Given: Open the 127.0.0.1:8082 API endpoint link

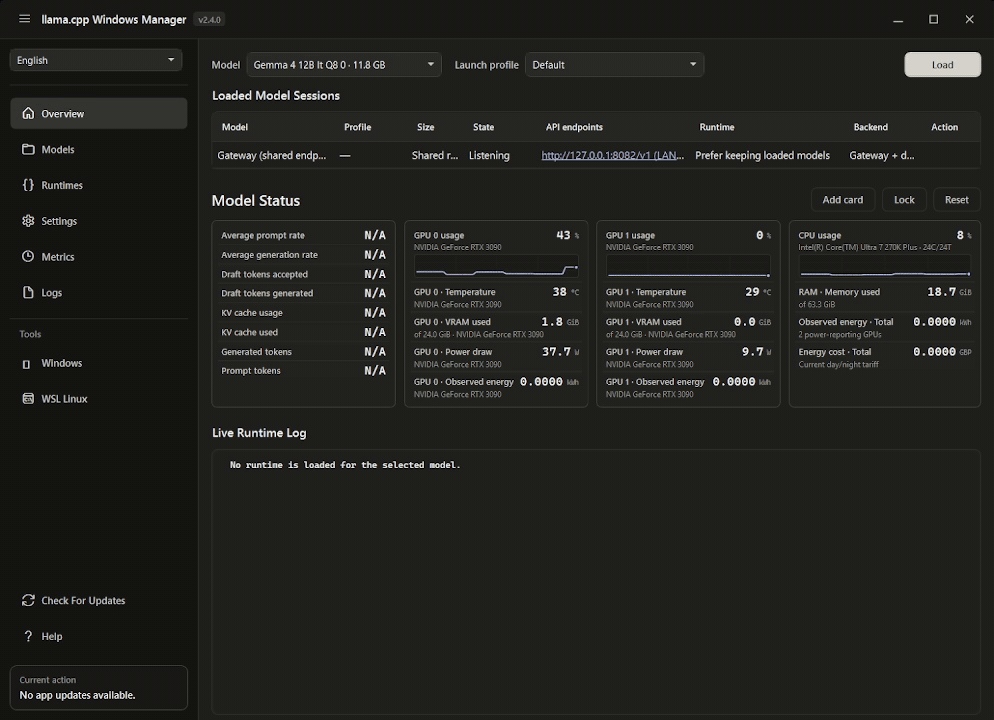Looking at the screenshot, I should pyautogui.click(x=612, y=155).
